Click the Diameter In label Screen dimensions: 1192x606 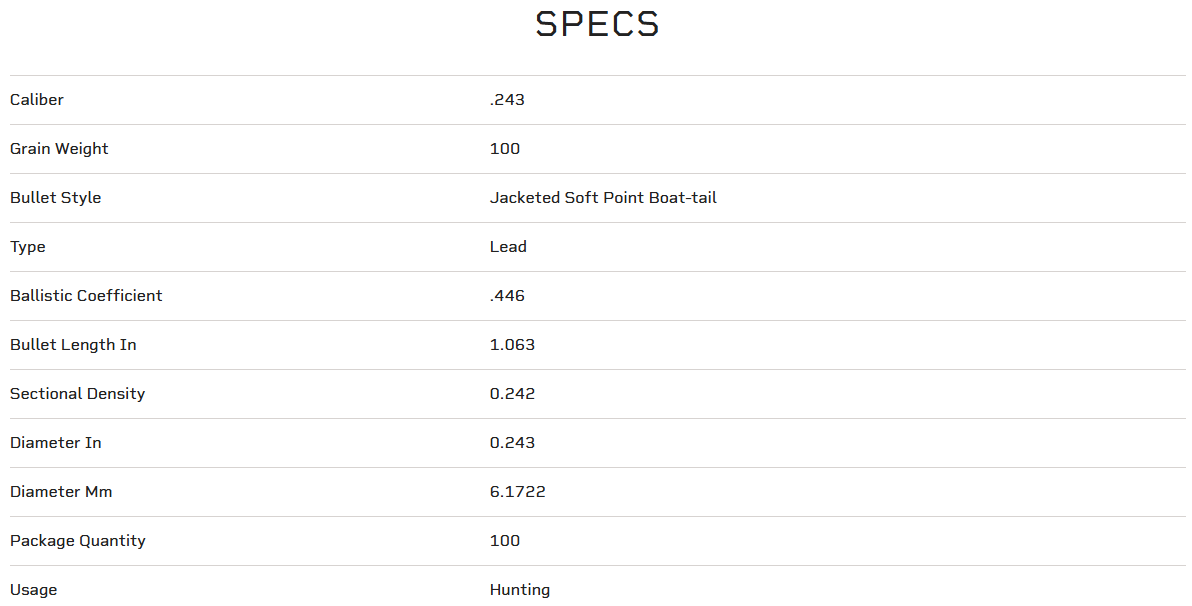56,443
